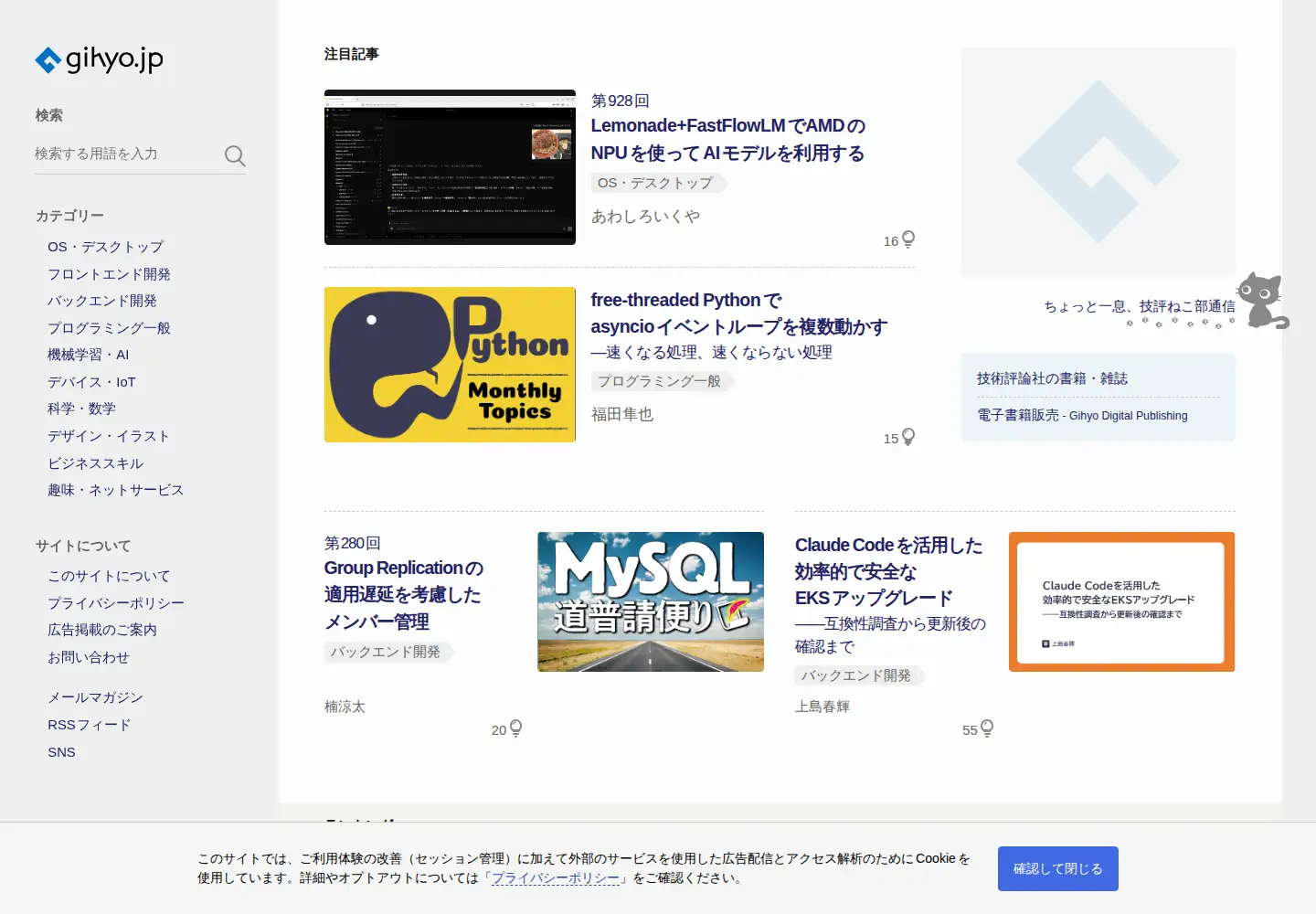Open 技術評論社の書籍・雑誌 link

pos(1052,378)
